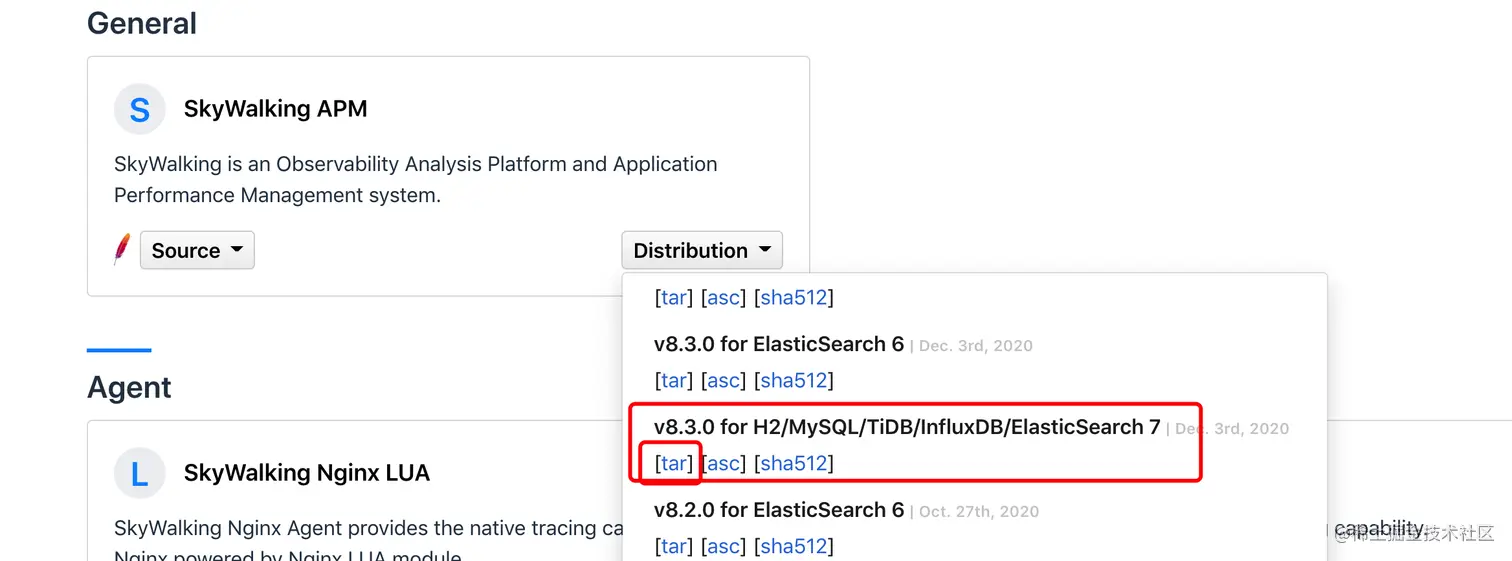Viewport: 1512px width, 561px height.
Task: Click the topmost sha512 link in dropdown
Action: tap(793, 297)
